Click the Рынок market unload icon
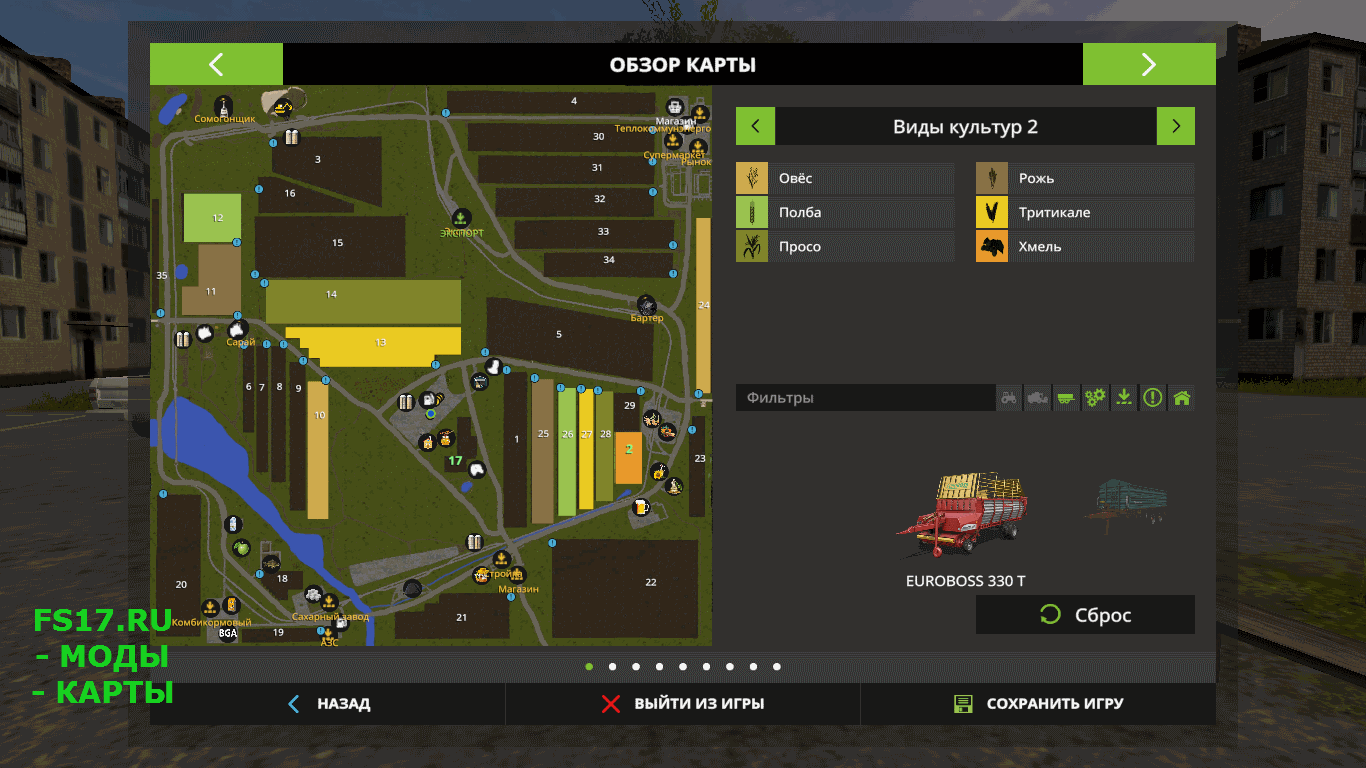Screen dimensions: 1366x768 tap(700, 146)
